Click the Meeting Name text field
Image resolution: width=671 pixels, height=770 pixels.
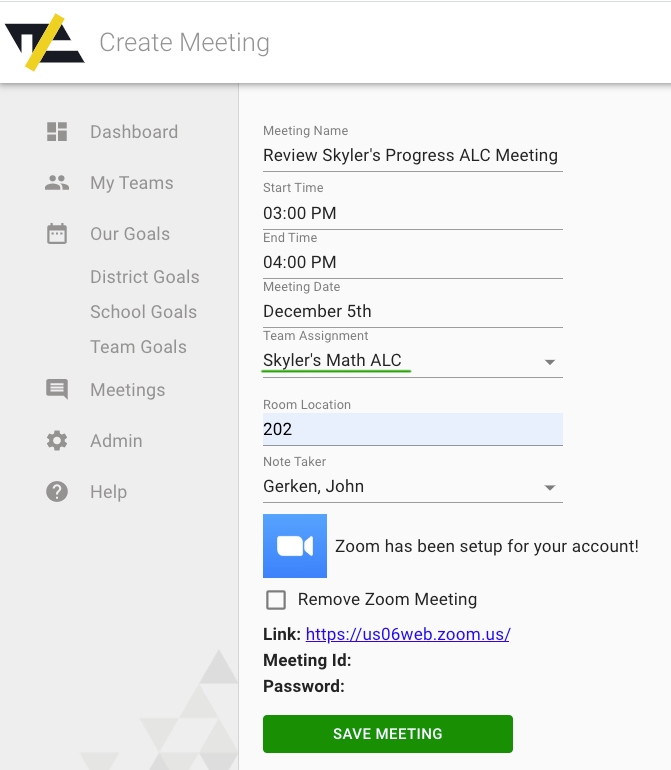[x=413, y=156]
